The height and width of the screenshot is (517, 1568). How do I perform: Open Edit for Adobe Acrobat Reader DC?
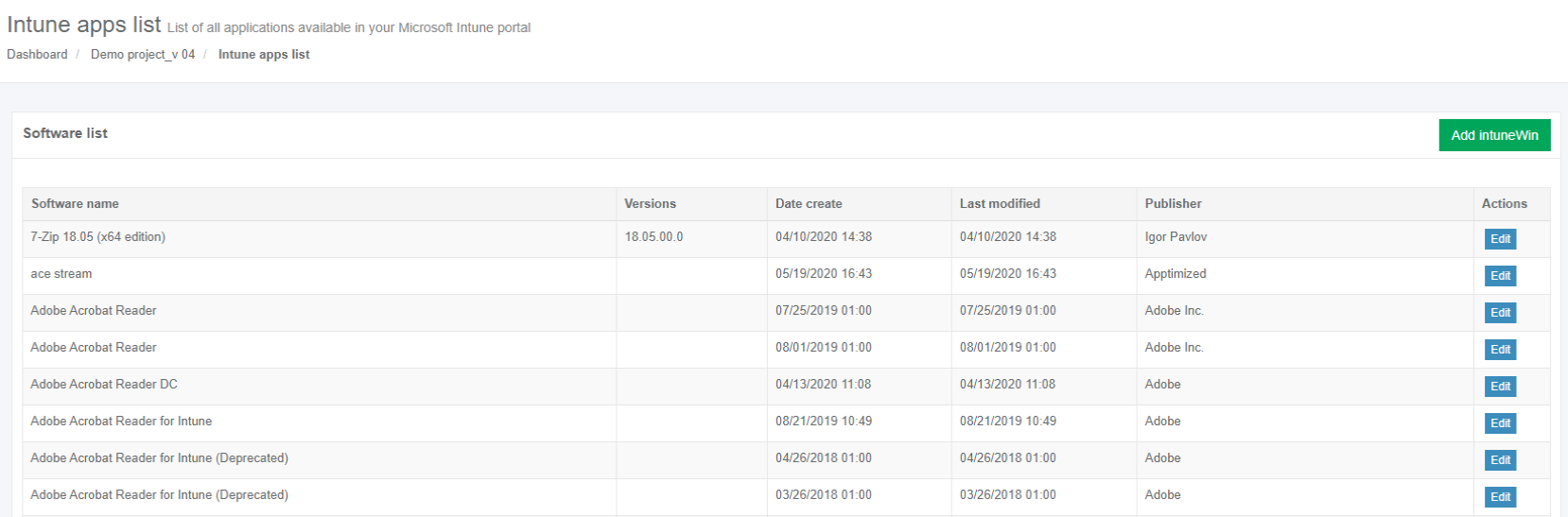(1500, 387)
